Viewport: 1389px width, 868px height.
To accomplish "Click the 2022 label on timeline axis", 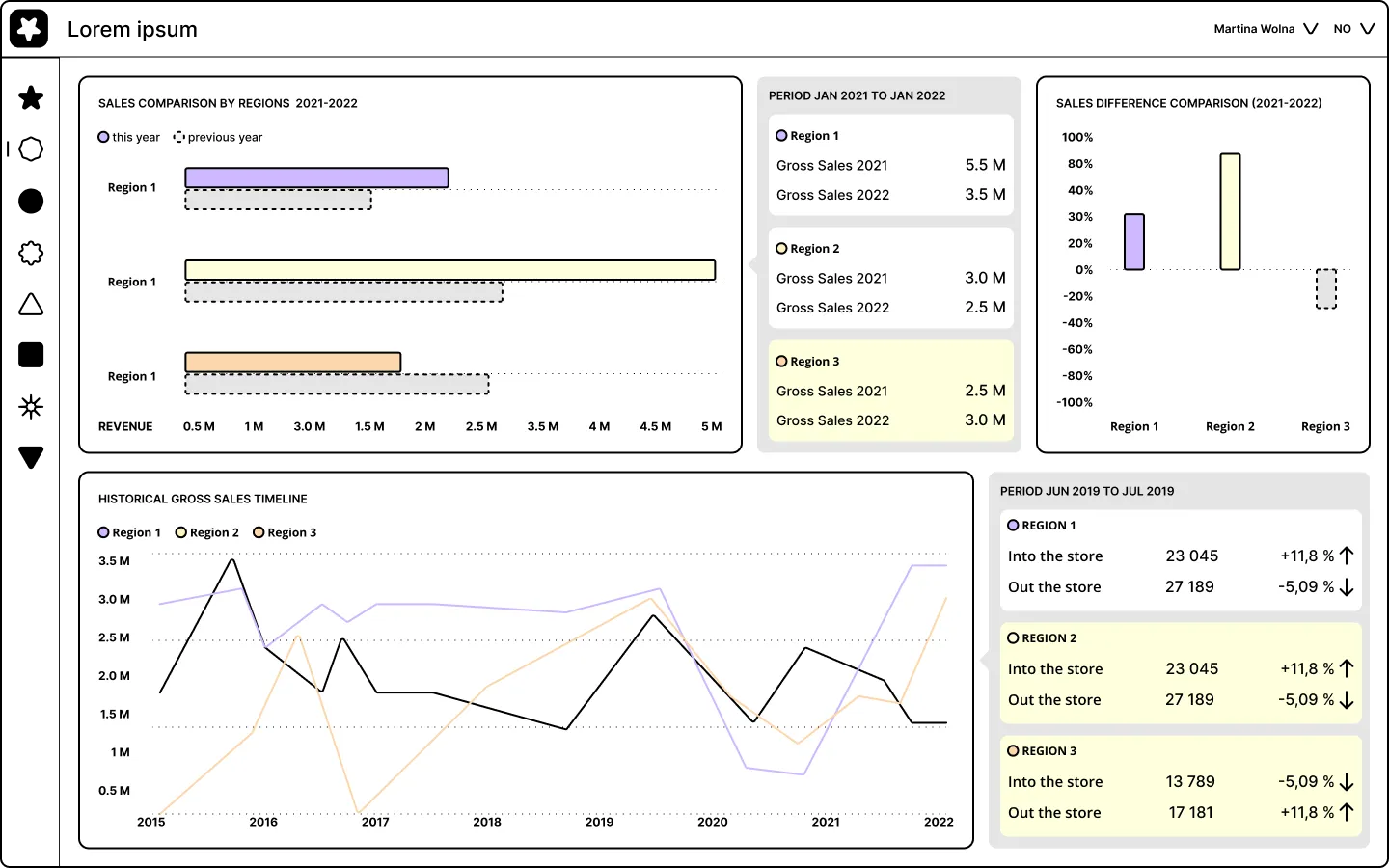I will [x=939, y=822].
